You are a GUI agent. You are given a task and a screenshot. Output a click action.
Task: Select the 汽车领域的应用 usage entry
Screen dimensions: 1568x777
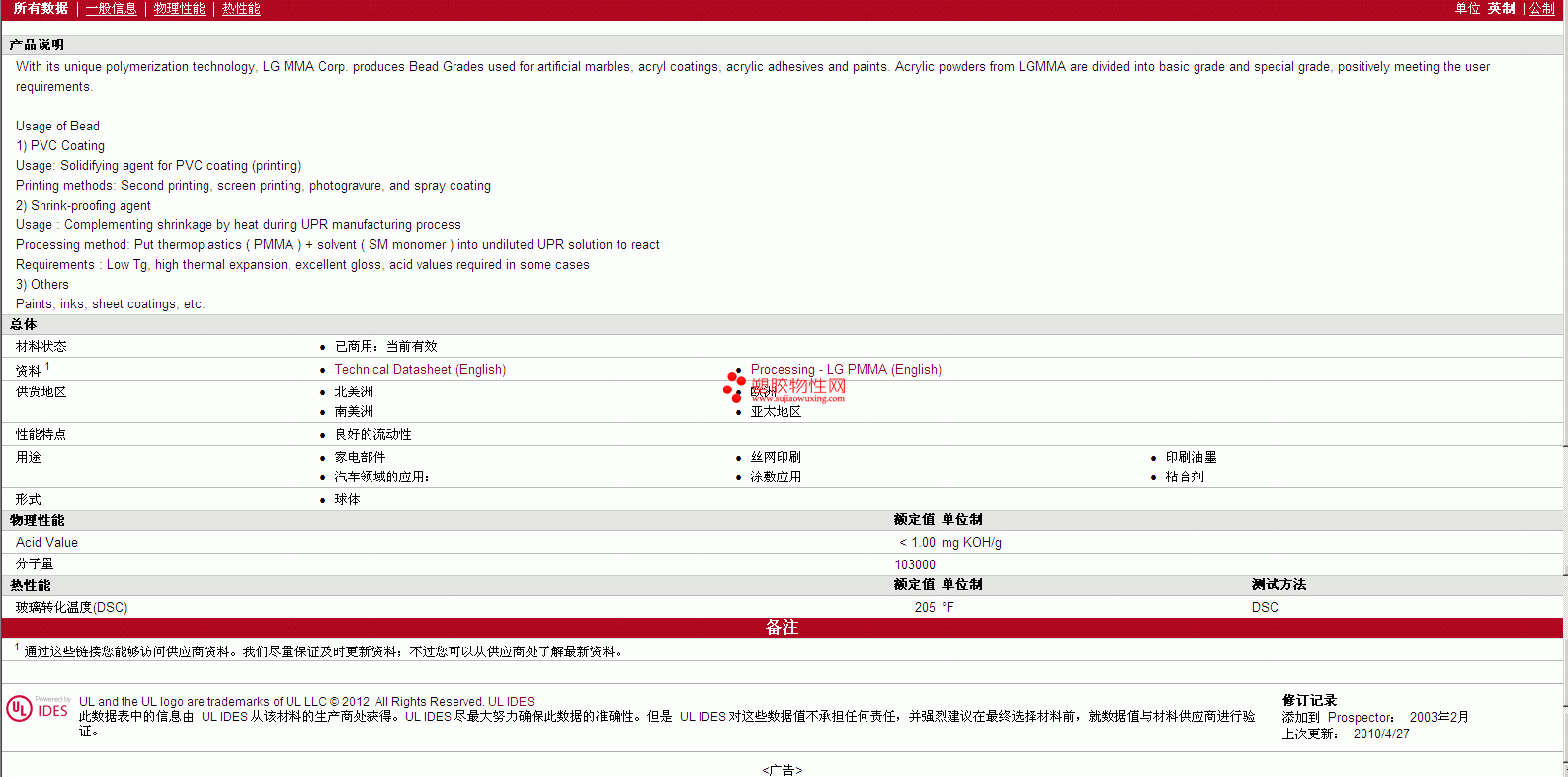pyautogui.click(x=381, y=477)
